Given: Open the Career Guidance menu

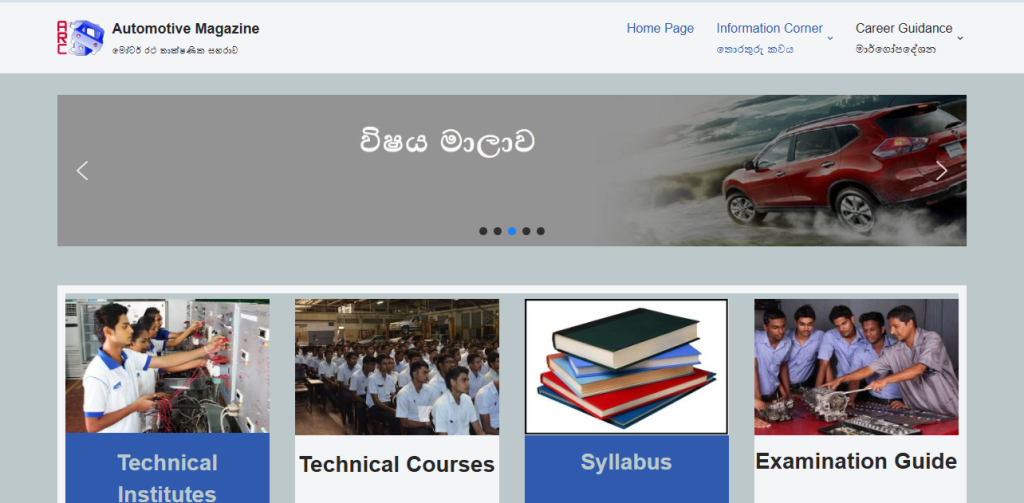Looking at the screenshot, I should click(903, 28).
